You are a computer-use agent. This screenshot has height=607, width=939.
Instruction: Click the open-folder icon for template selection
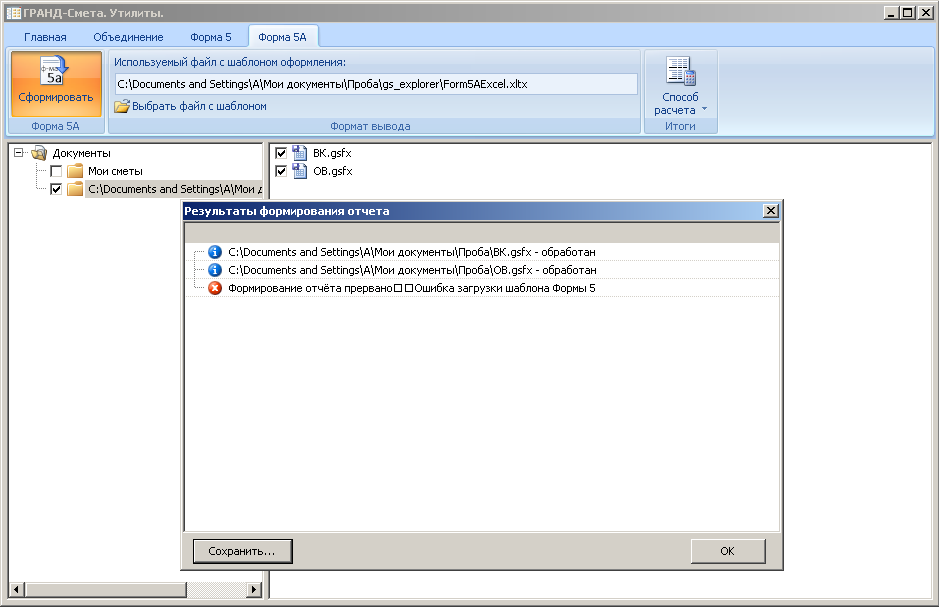[x=122, y=106]
